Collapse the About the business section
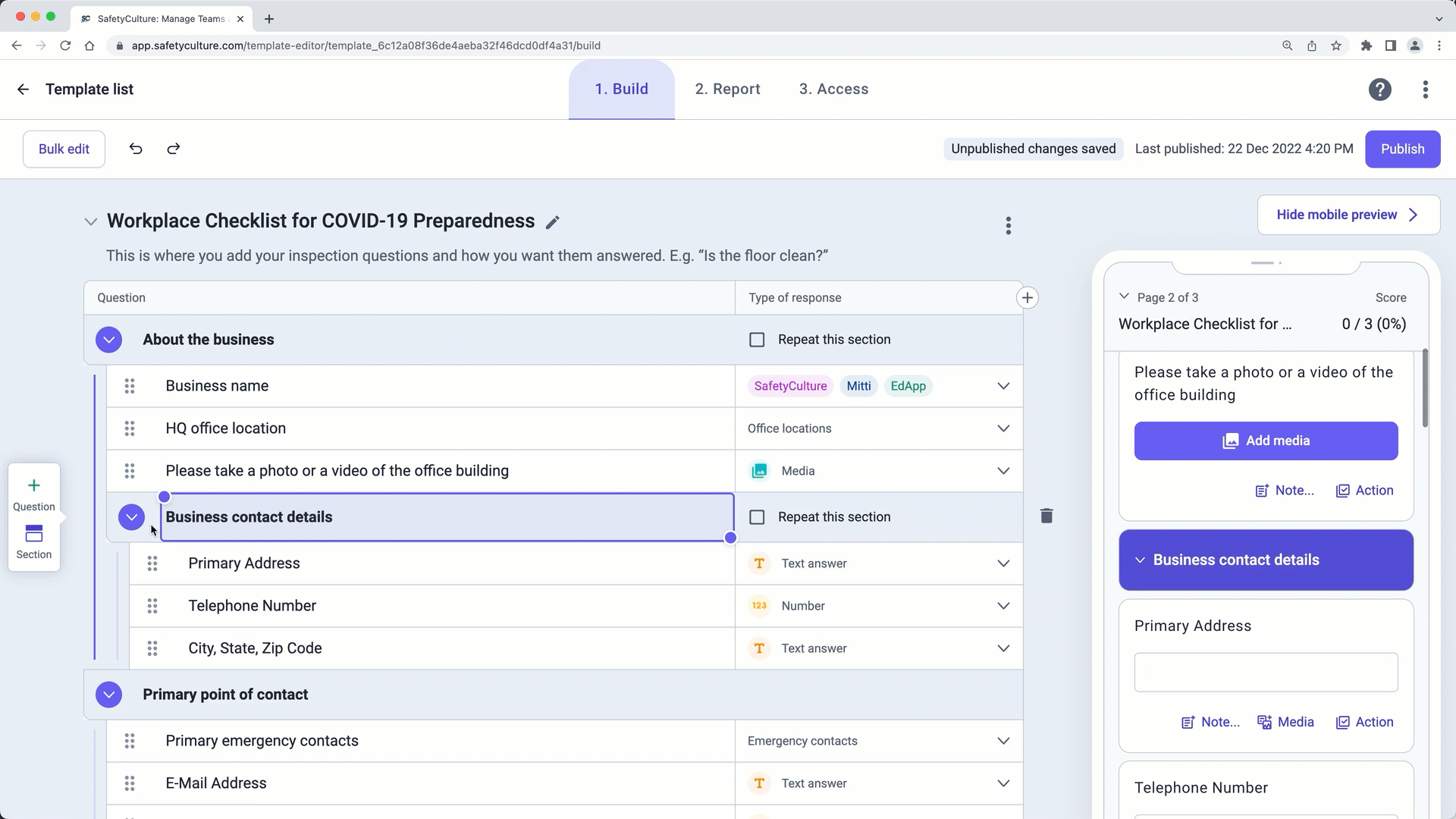1456x819 pixels. 109,340
